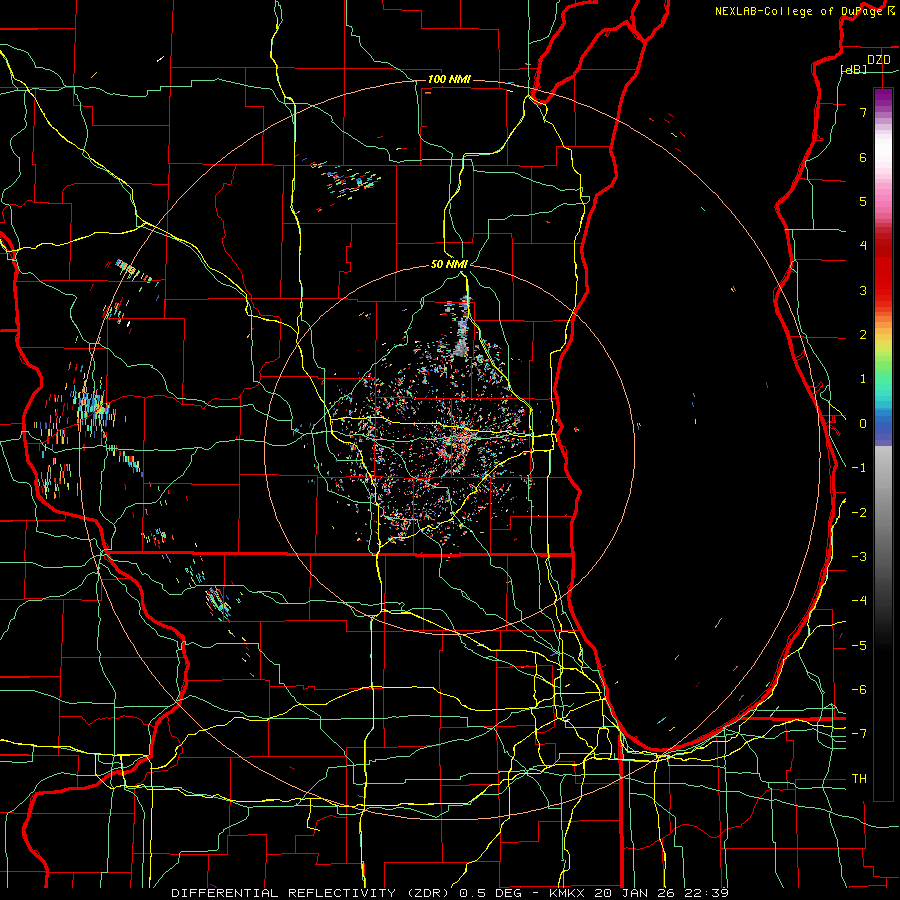This screenshot has height=900, width=900.
Task: Click the -4 value on color scale
Action: 859,601
